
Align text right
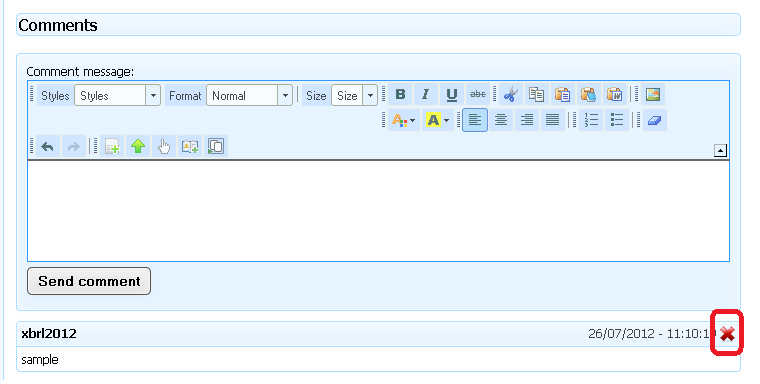[x=527, y=120]
